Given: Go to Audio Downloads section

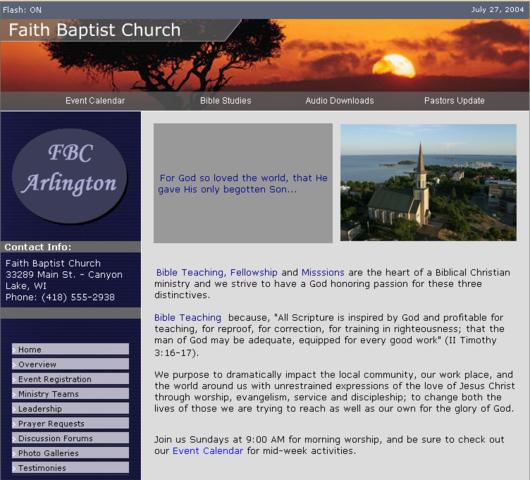Looking at the screenshot, I should 340,100.
